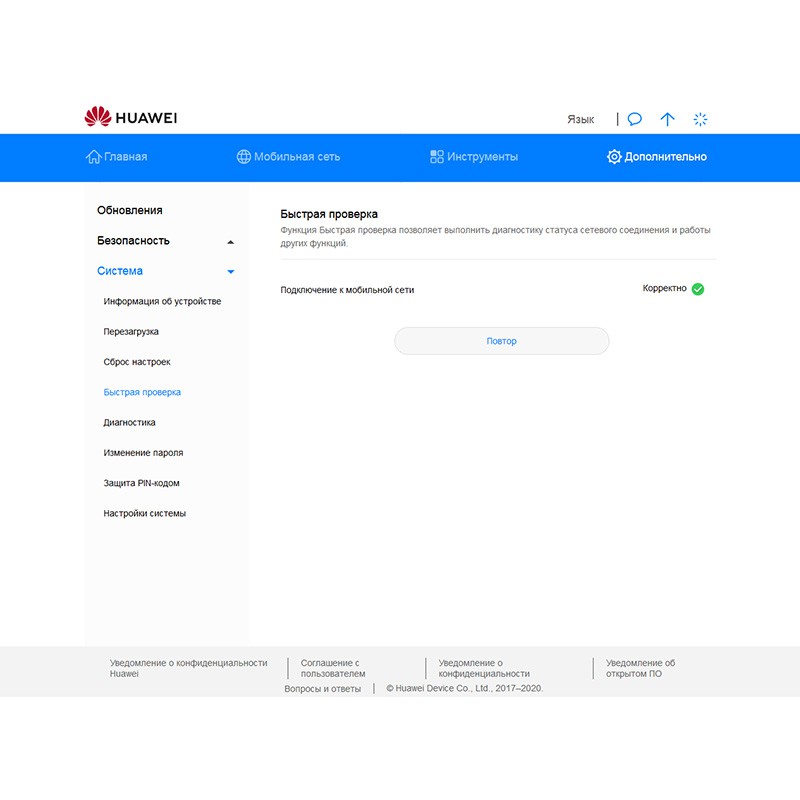Choose Сброс настроек in sidebar
Image resolution: width=800 pixels, height=800 pixels.
[137, 362]
